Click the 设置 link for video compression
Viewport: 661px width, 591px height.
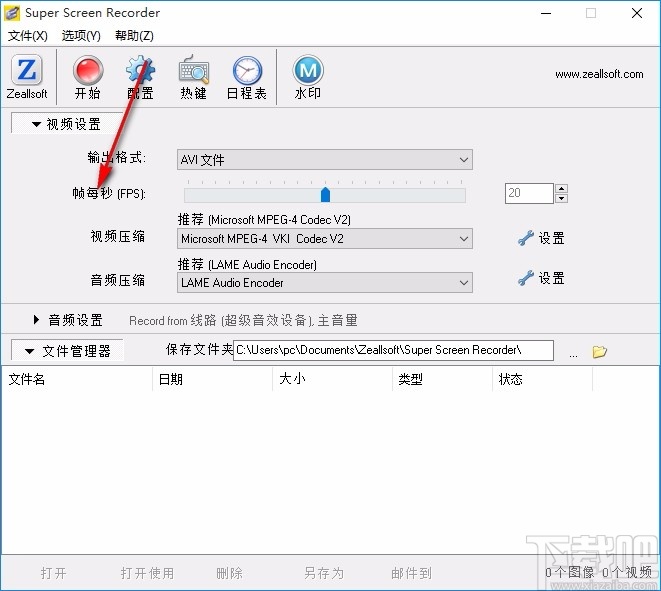click(551, 238)
